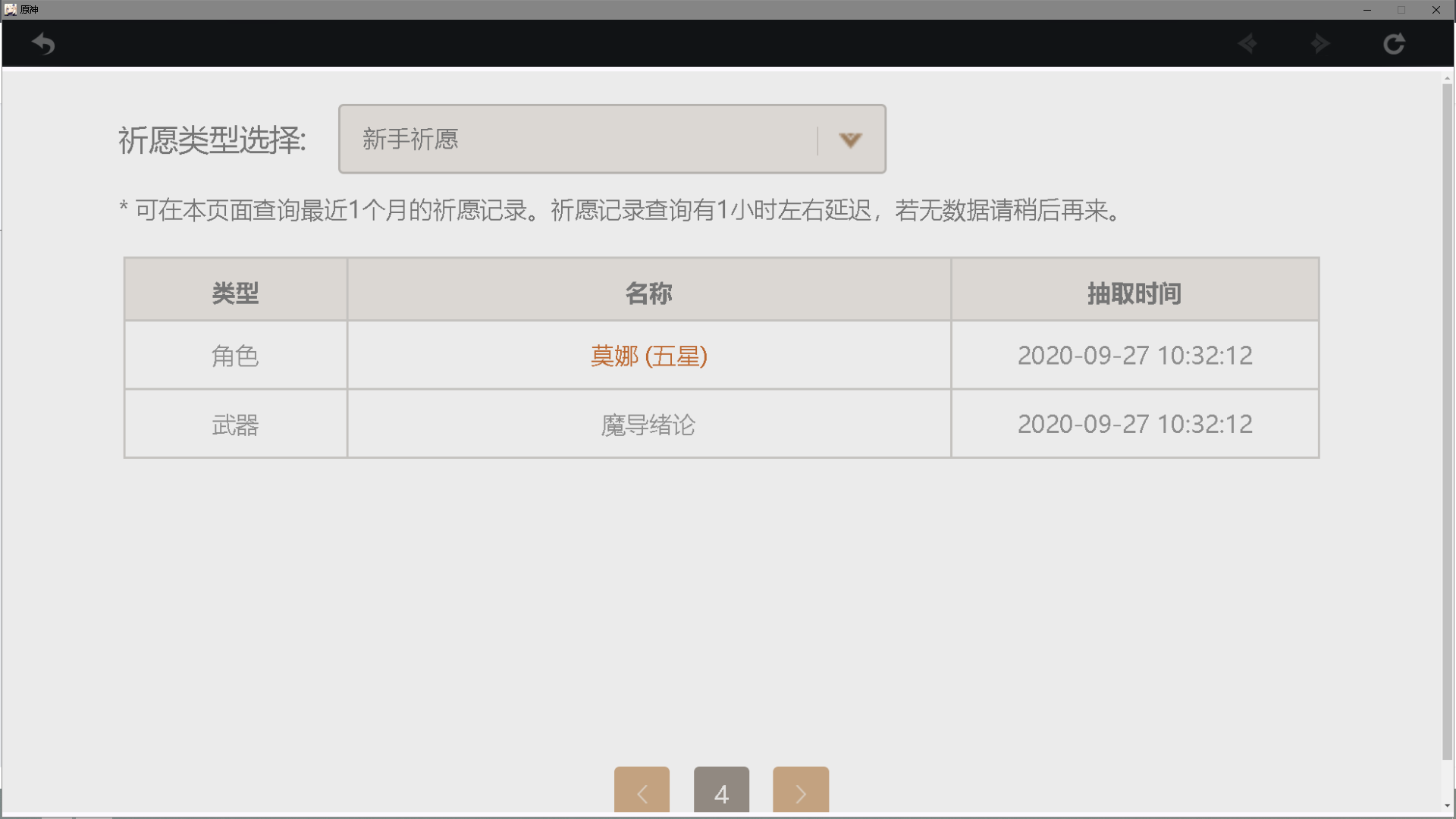This screenshot has height=819, width=1456.
Task: Click the 名称 column header
Action: click(x=648, y=293)
